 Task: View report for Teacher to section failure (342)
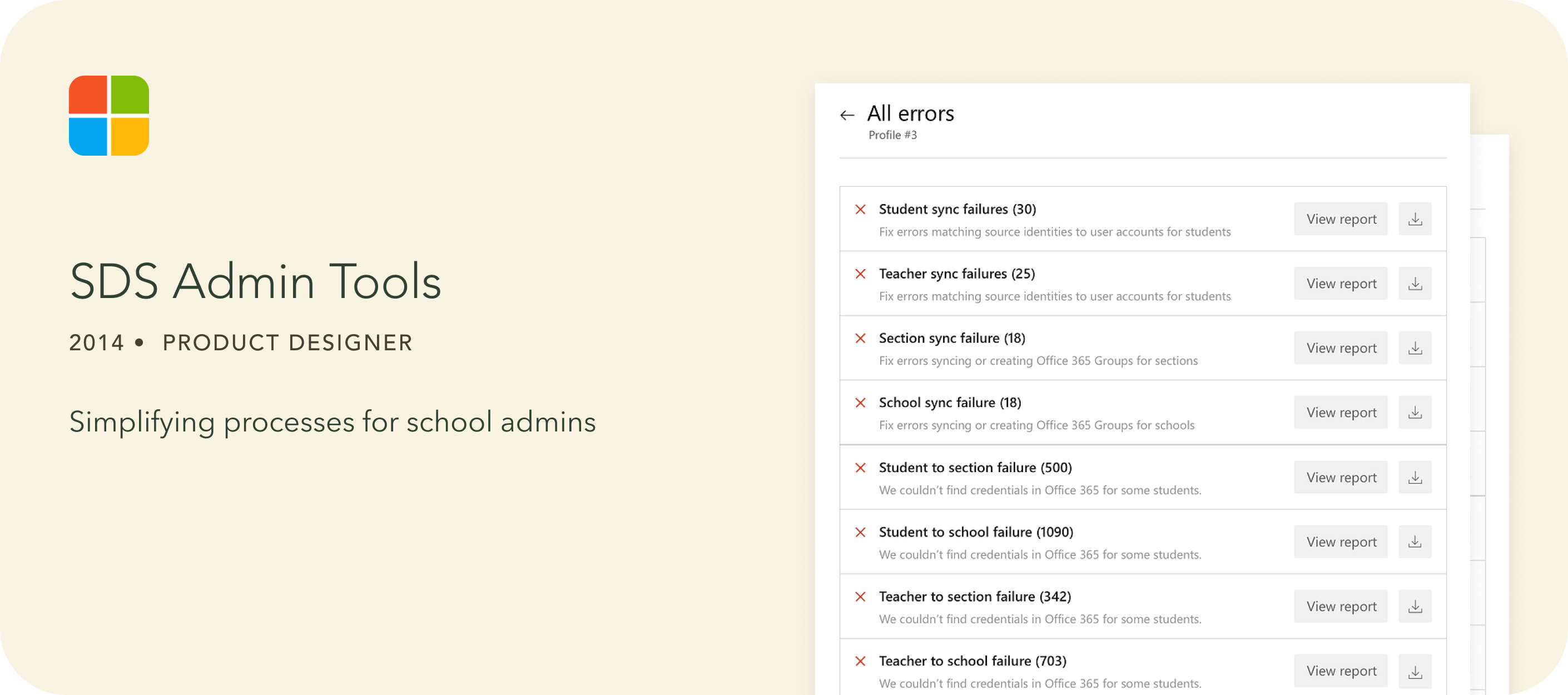[1341, 607]
